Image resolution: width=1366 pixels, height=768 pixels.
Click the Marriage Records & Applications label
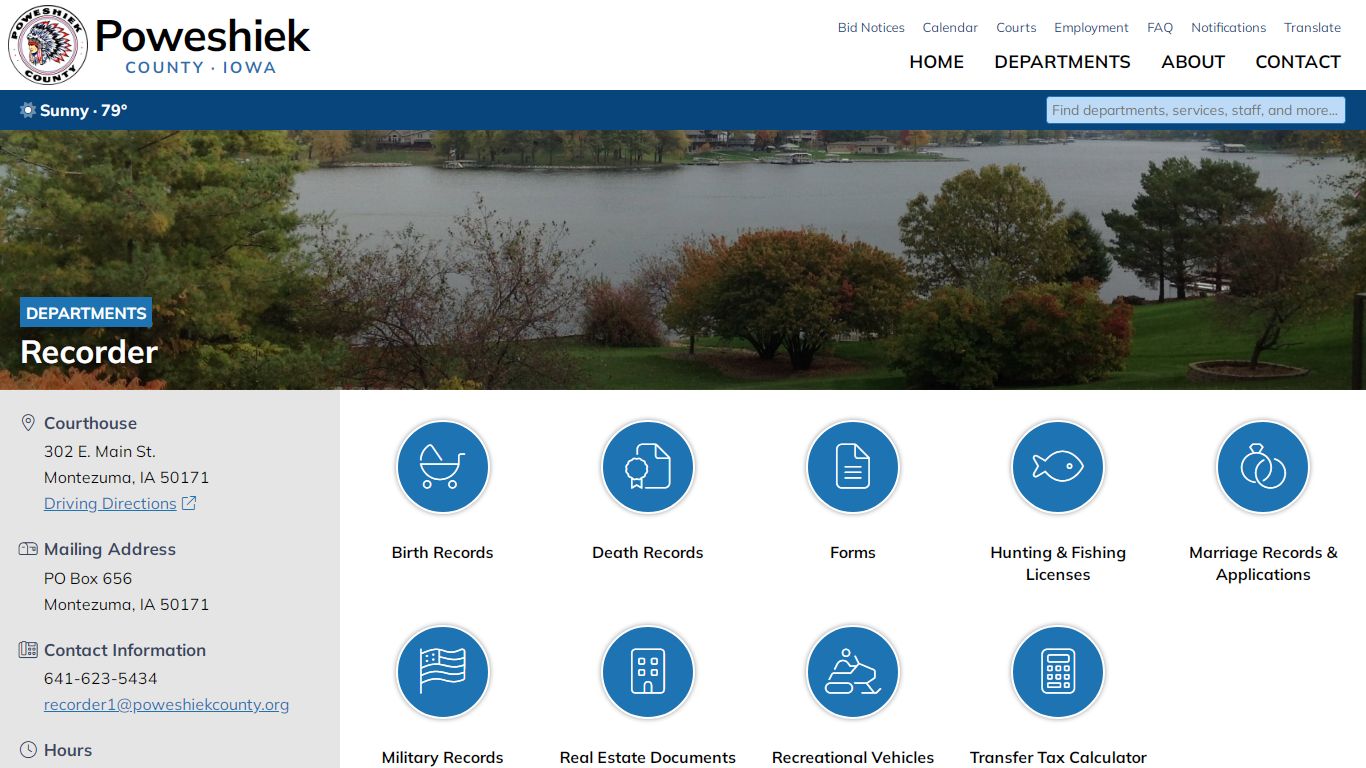point(1263,563)
